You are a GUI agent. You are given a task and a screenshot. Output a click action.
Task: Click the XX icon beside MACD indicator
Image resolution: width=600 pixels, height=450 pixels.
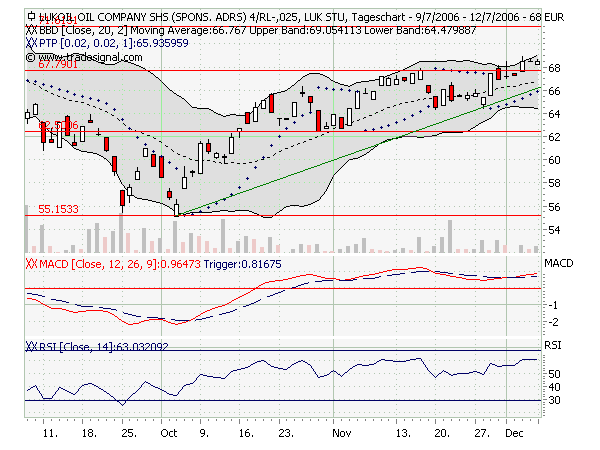(x=32, y=264)
